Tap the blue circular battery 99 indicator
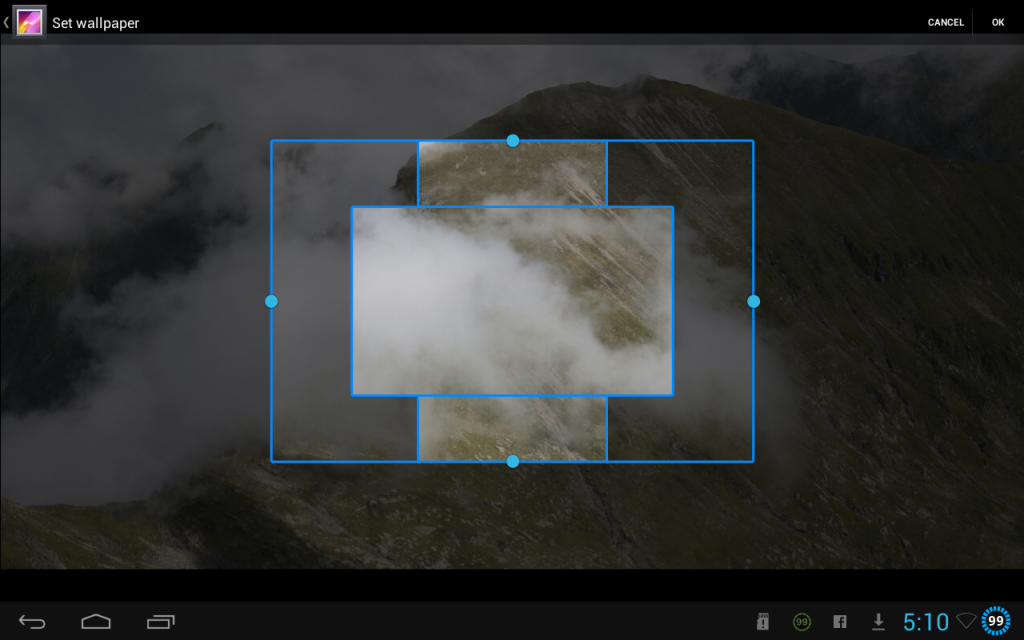Image resolution: width=1024 pixels, height=640 pixels. point(996,621)
